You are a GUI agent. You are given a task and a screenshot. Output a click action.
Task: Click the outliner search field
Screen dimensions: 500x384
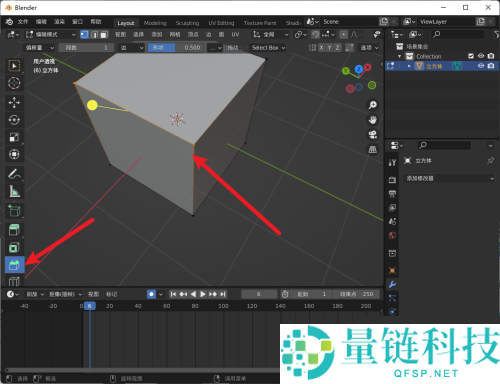[458, 34]
